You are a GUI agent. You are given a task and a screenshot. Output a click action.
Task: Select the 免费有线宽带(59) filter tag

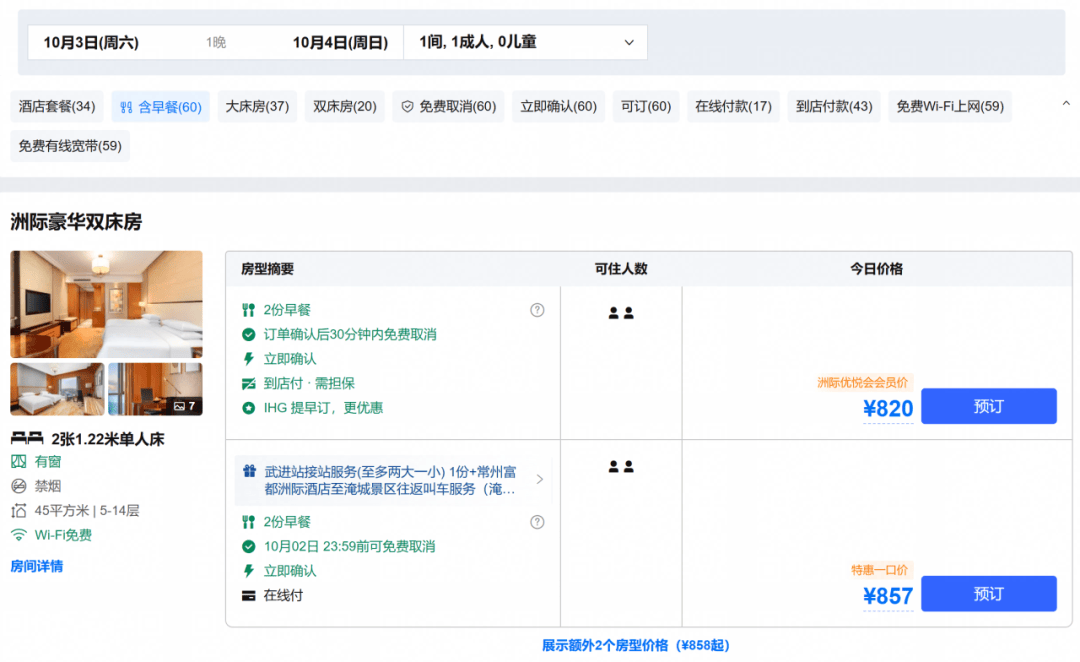[70, 146]
